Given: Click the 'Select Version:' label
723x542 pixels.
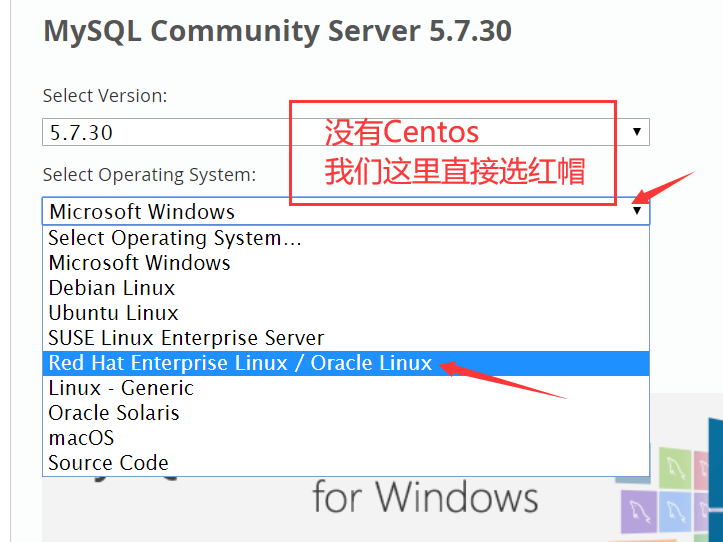Looking at the screenshot, I should (x=105, y=96).
